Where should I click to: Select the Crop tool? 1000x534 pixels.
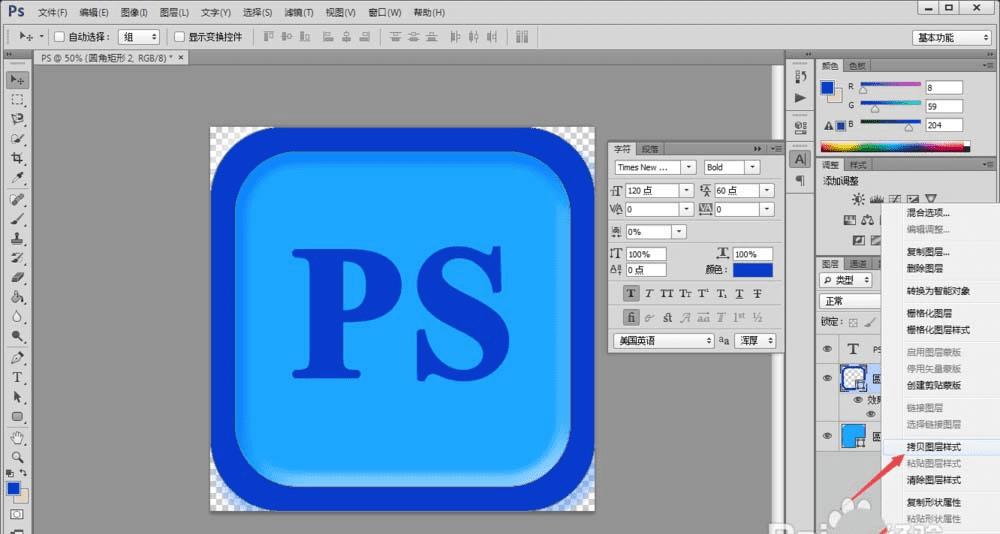tap(17, 158)
